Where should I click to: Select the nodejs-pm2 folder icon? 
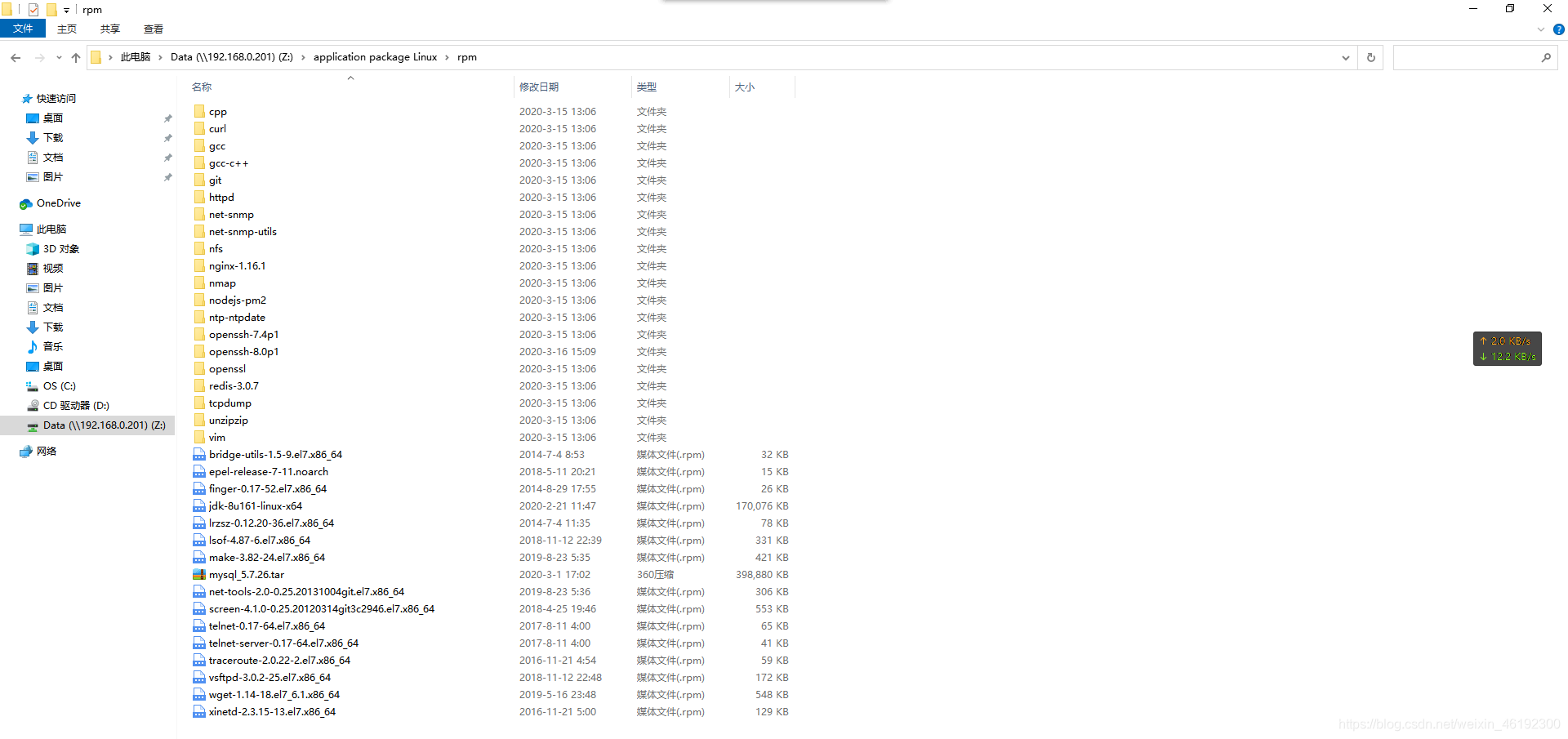click(x=199, y=300)
